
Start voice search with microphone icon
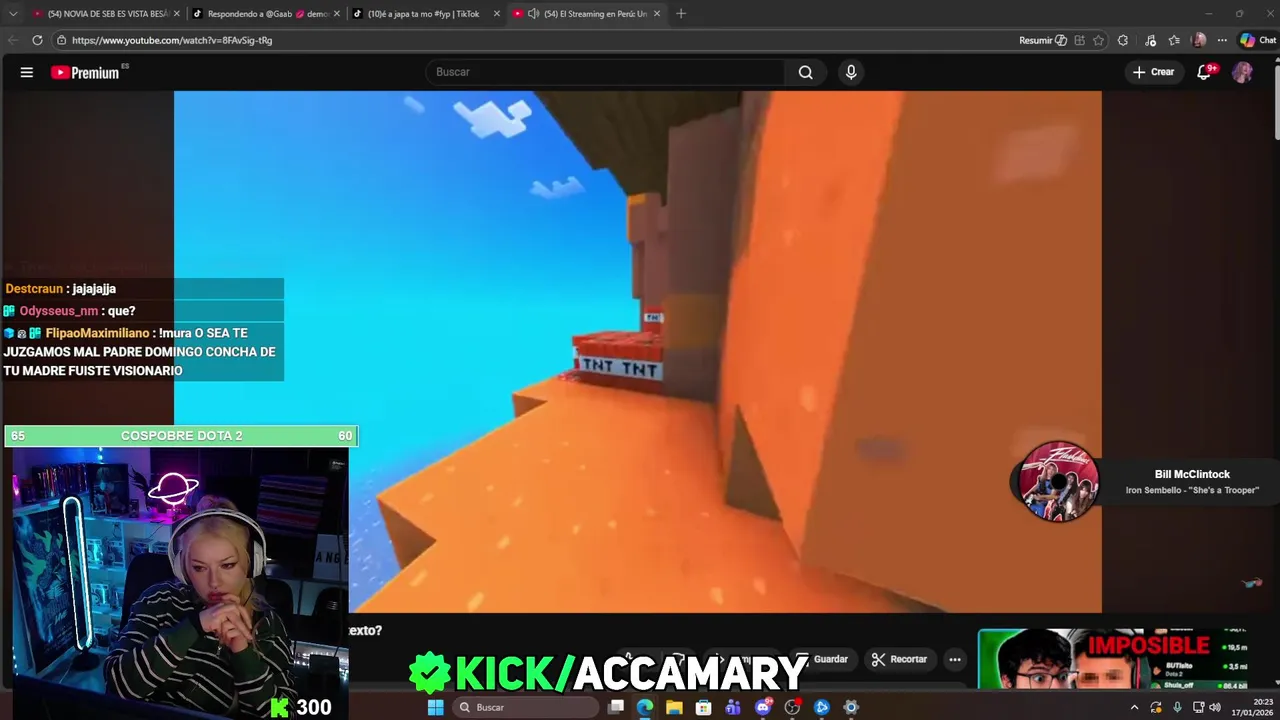[x=851, y=72]
